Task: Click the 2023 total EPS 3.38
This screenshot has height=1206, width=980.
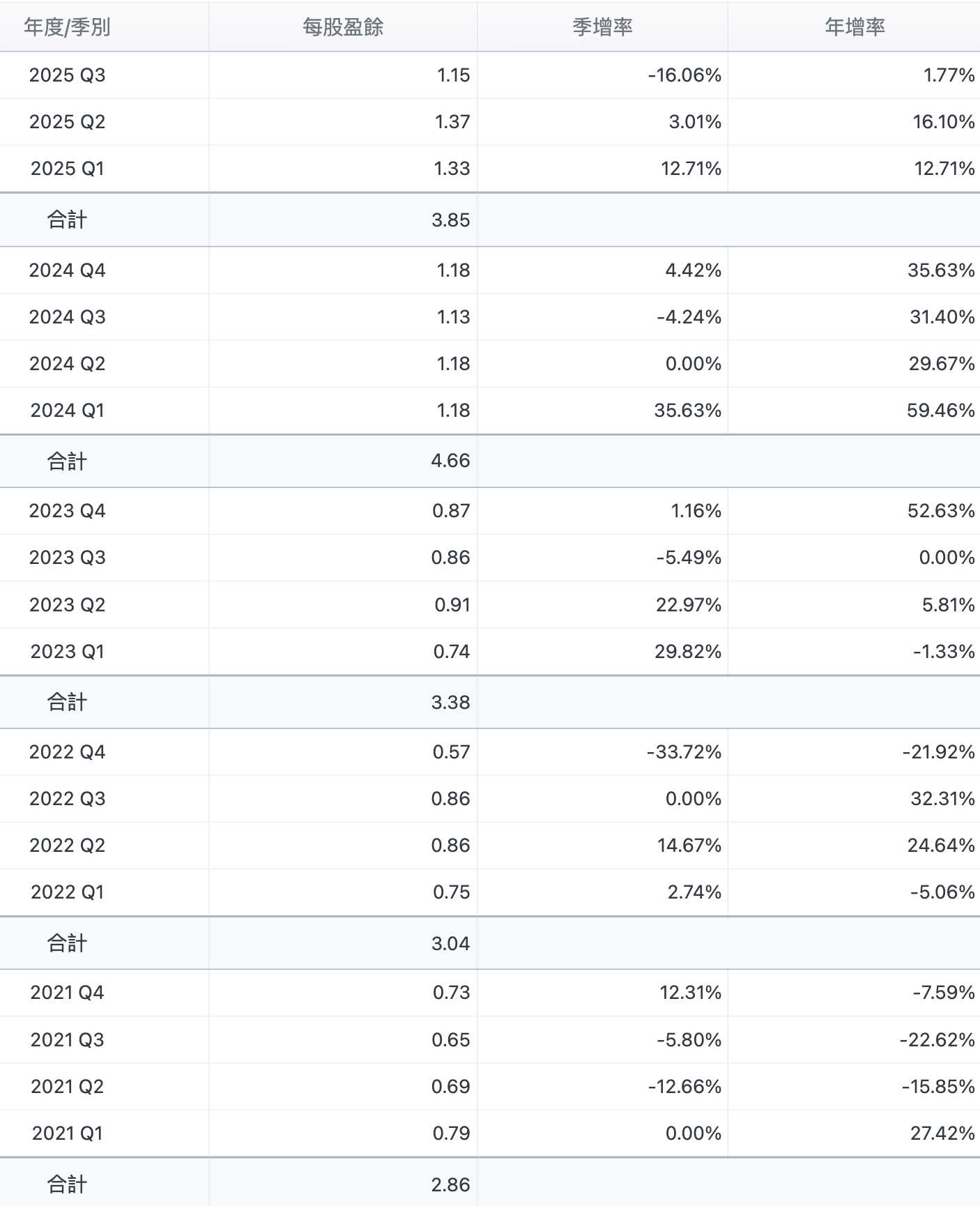Action: point(451,703)
